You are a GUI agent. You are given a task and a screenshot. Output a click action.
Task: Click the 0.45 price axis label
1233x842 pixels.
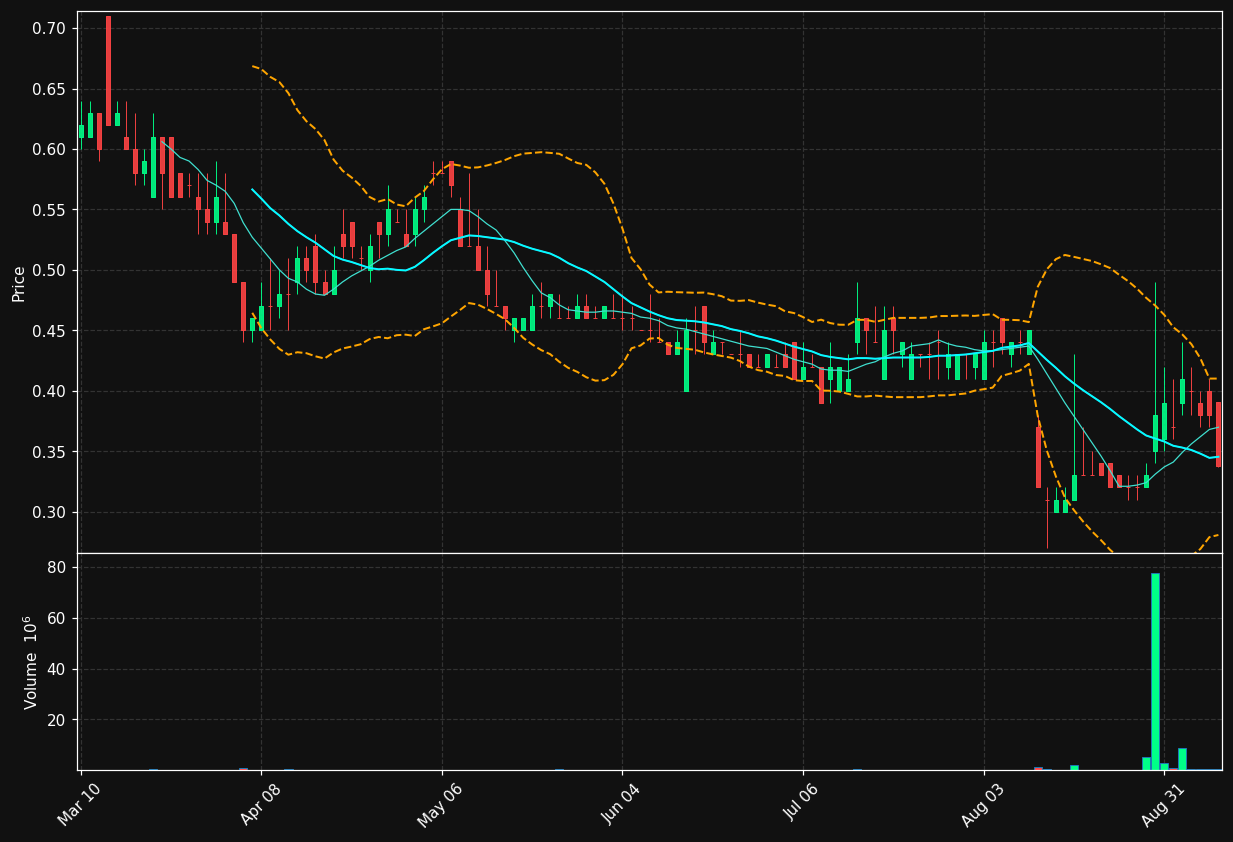(x=48, y=331)
